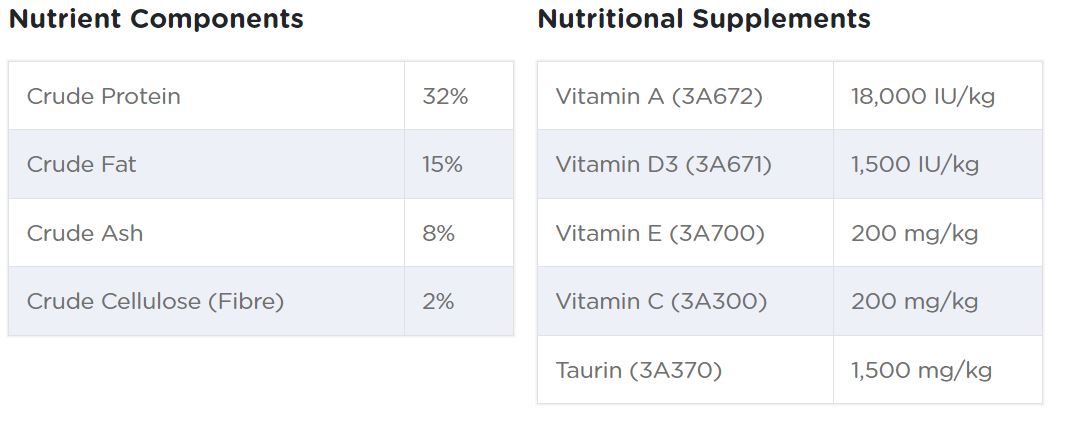Select the Crude Fat row label
Viewport: 1070px width, 430px height.
82,164
